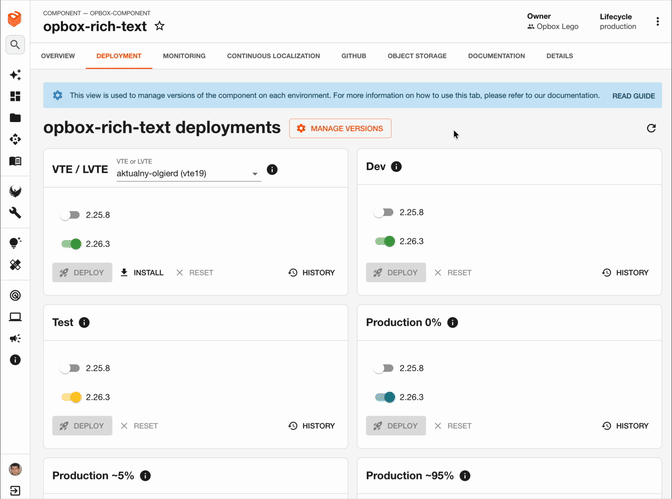The width and height of the screenshot is (672, 499).
Task: Open History in Dev card
Action: (x=625, y=273)
